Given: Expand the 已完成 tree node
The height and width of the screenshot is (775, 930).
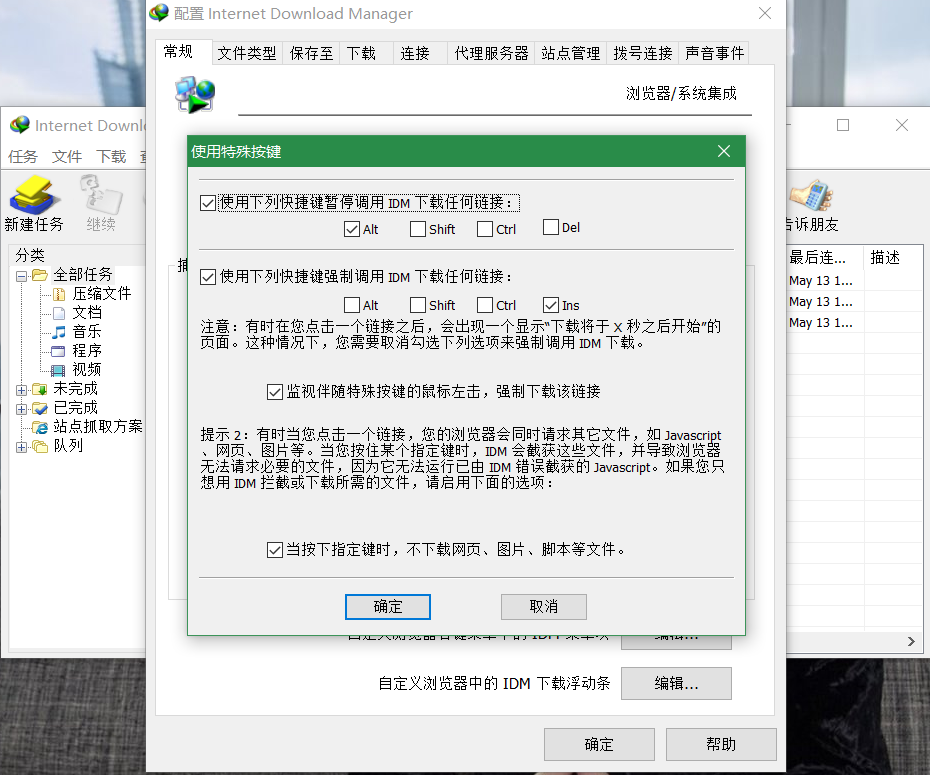Looking at the screenshot, I should click(21, 409).
